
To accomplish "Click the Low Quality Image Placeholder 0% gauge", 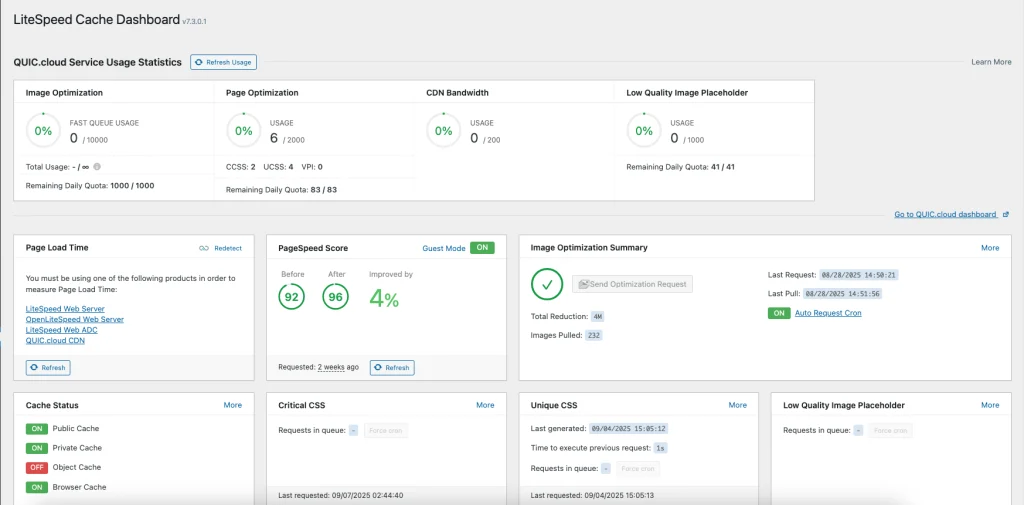I will 644,131.
